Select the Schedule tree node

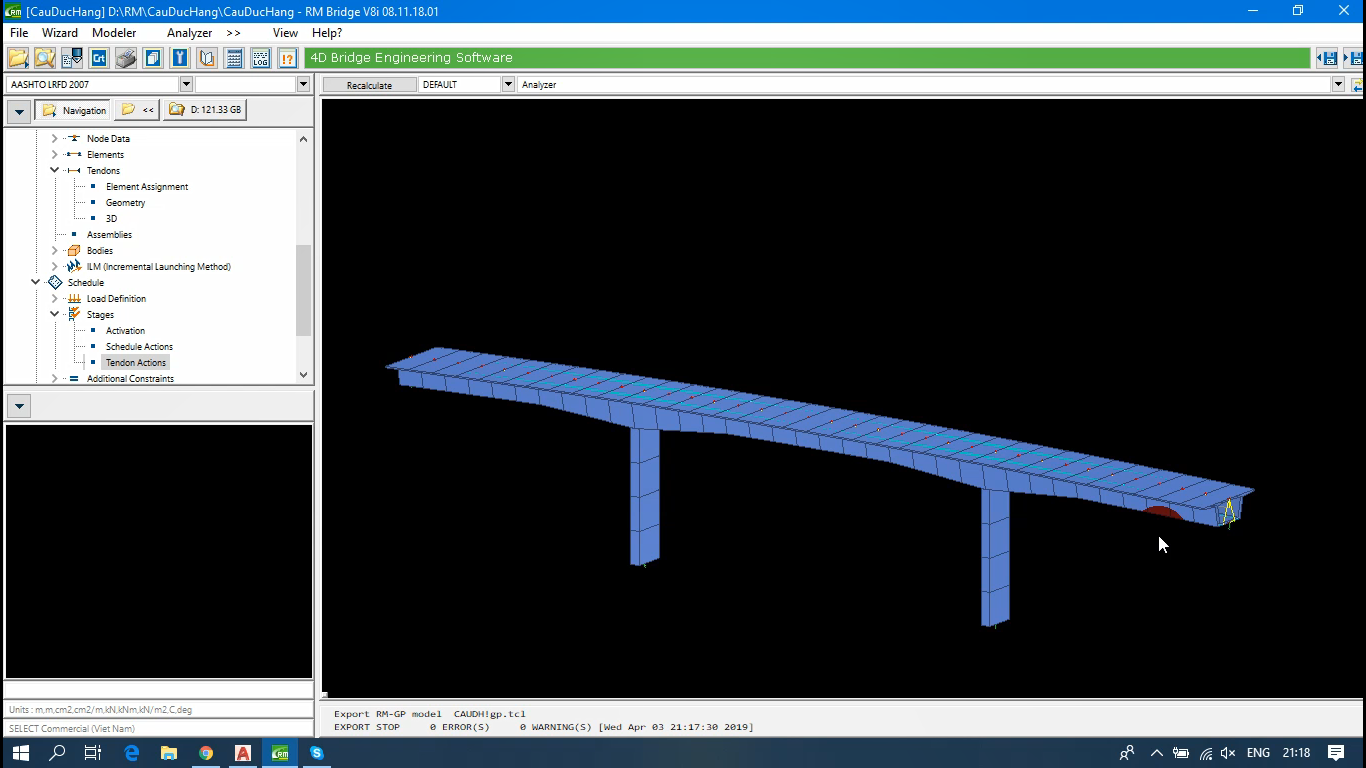pos(86,283)
